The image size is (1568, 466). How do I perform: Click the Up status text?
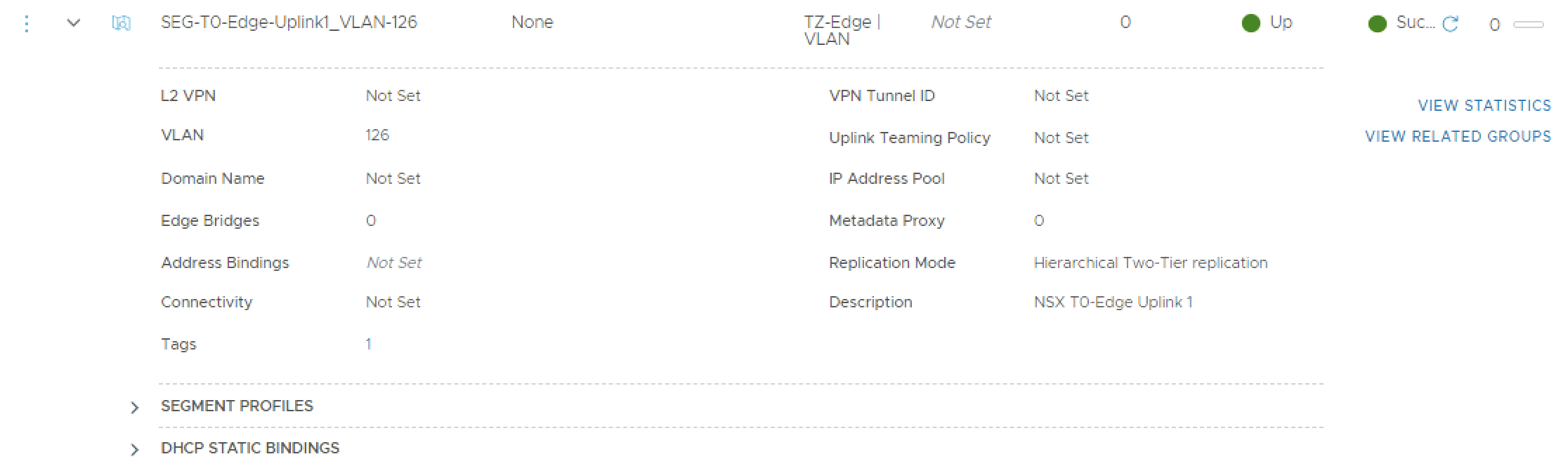point(1281,22)
